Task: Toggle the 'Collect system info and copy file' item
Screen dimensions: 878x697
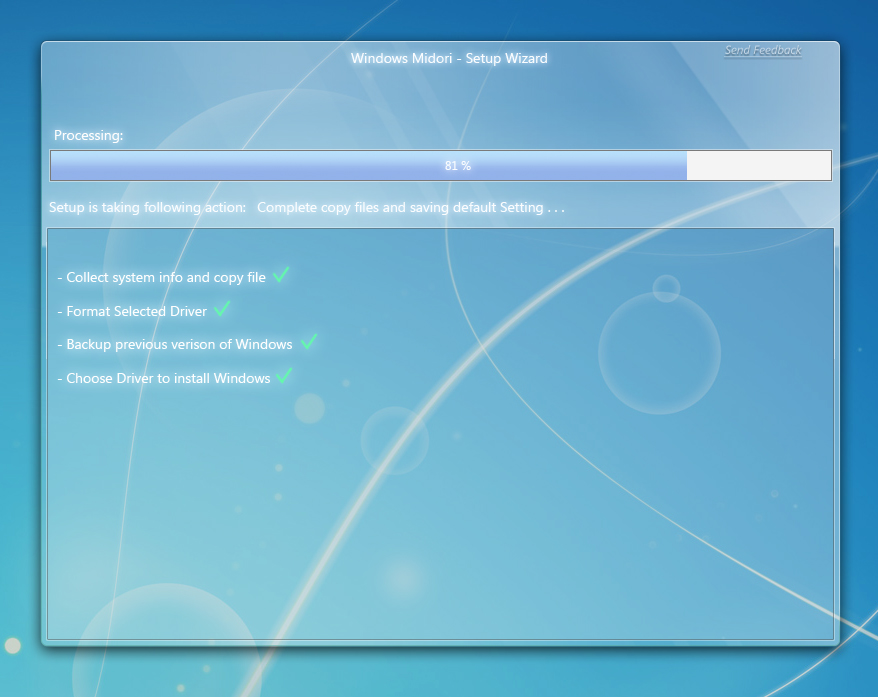Action: pos(162,276)
